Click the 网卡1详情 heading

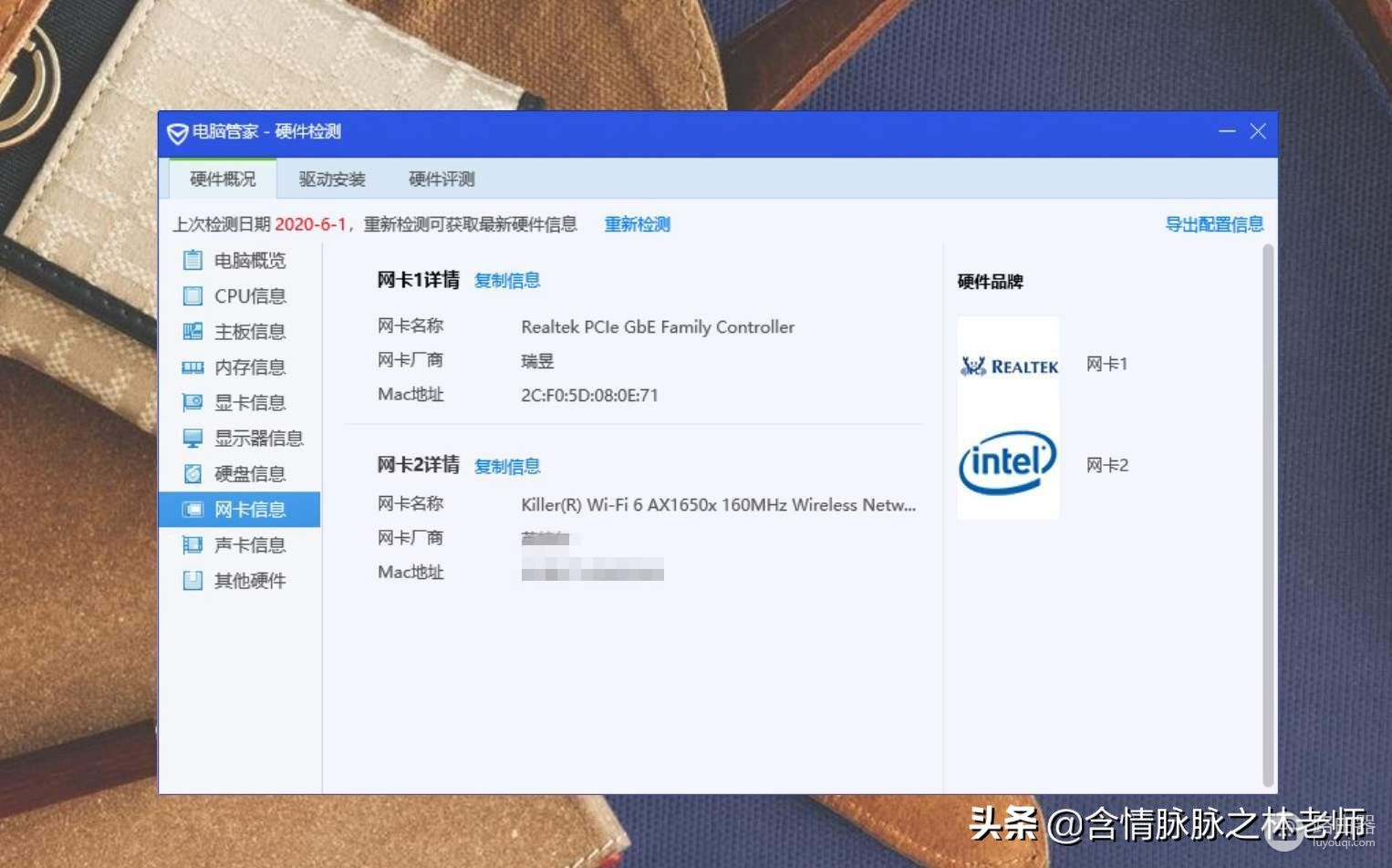coord(419,280)
